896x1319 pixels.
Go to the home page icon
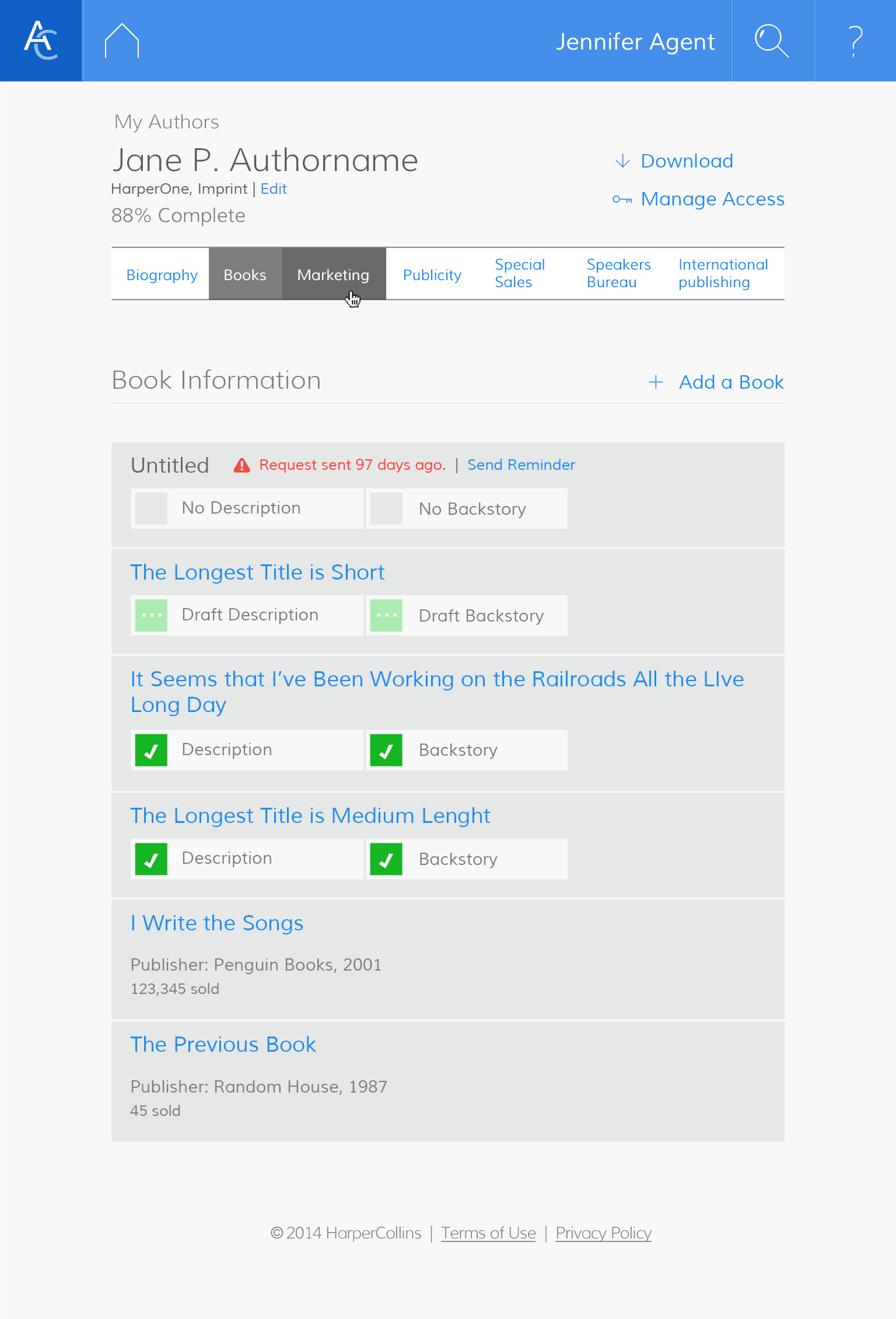(x=121, y=41)
